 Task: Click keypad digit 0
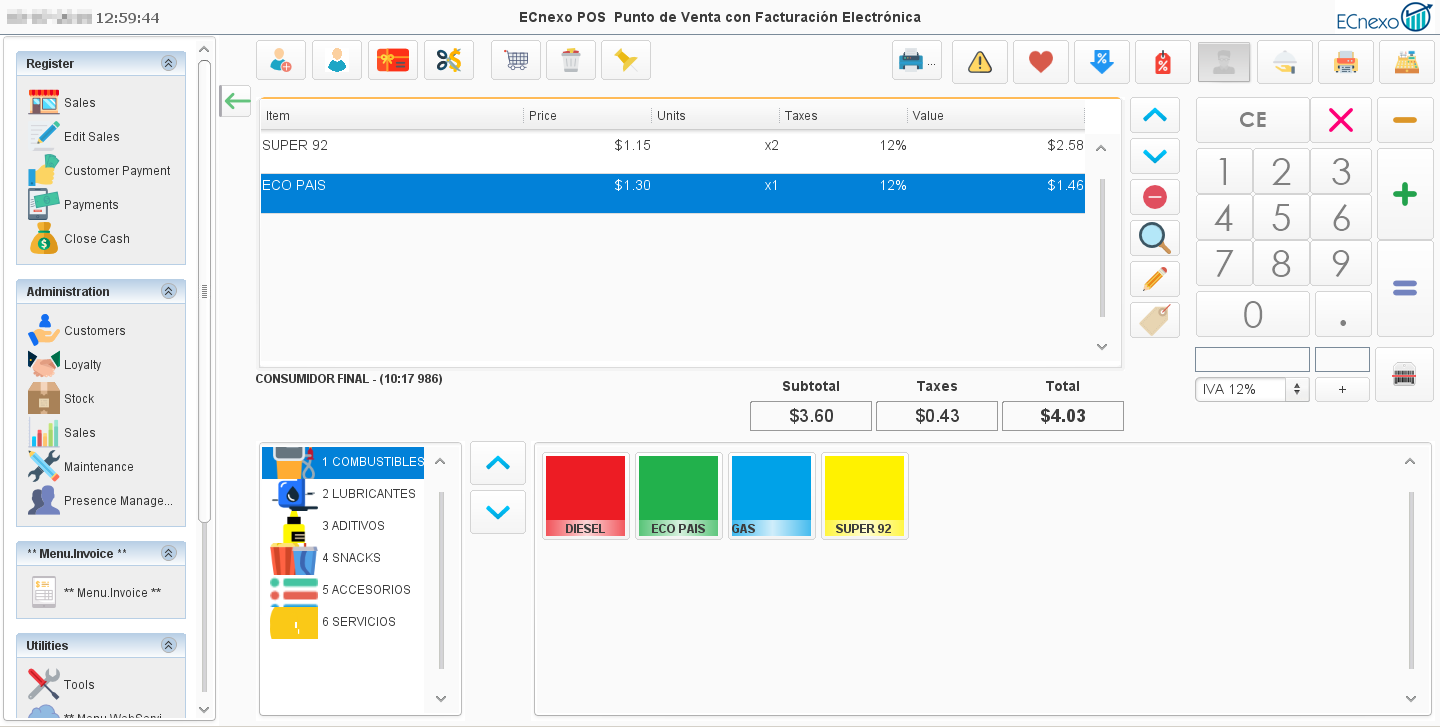1252,314
